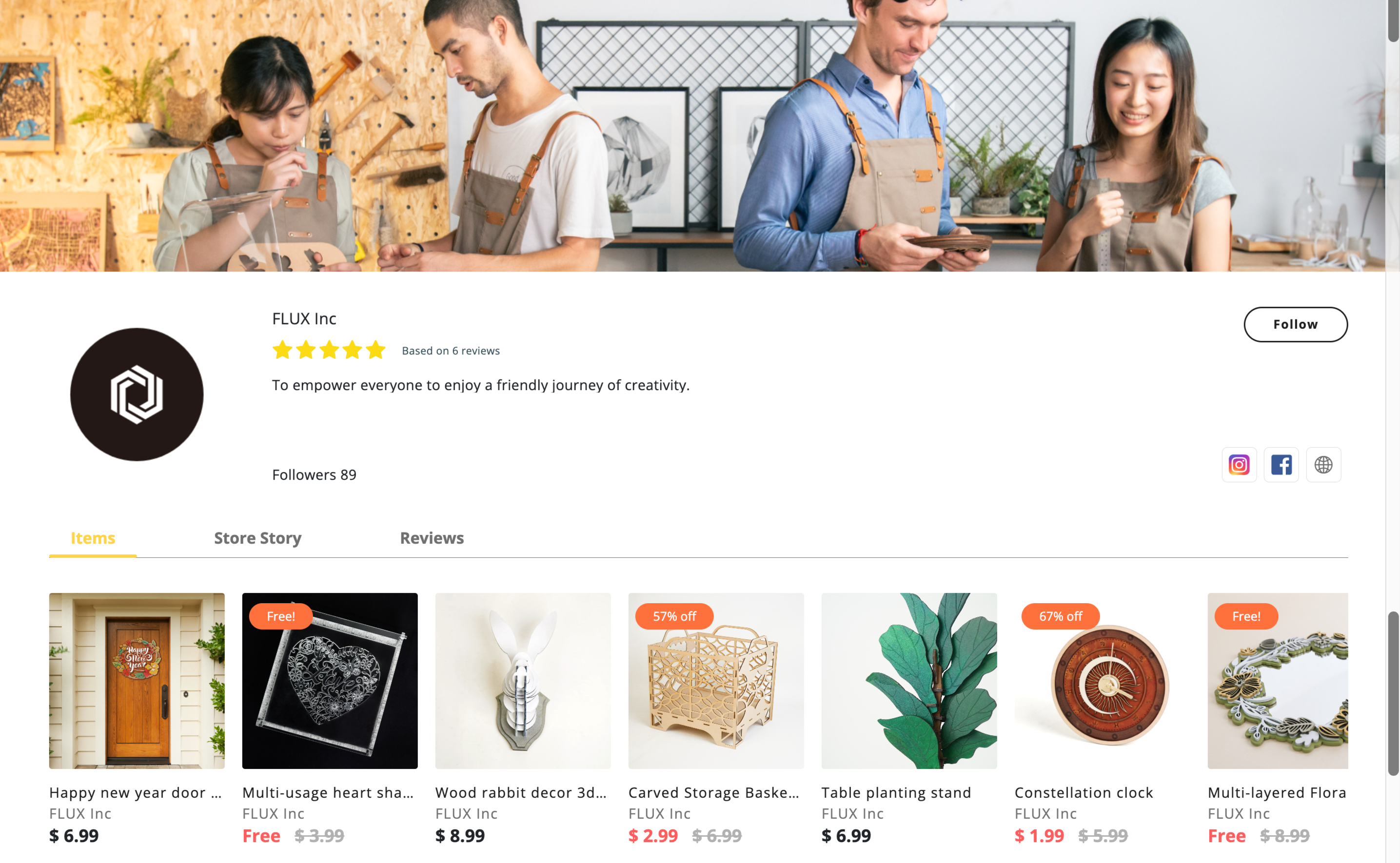Screen dimensions: 1400x863
Task: Click the page vertical scrollbar thumb
Action: tap(1393, 693)
